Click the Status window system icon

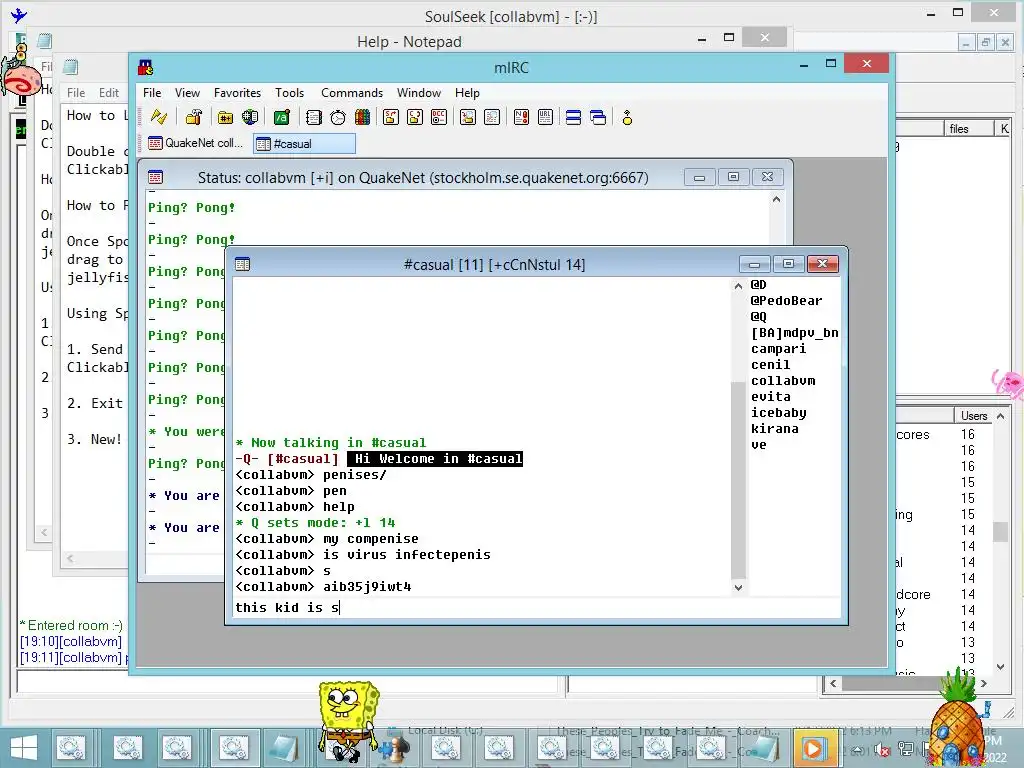click(155, 177)
